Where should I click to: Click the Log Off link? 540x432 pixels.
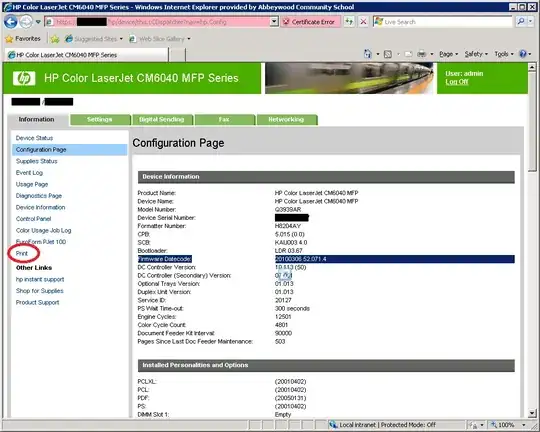[456, 82]
